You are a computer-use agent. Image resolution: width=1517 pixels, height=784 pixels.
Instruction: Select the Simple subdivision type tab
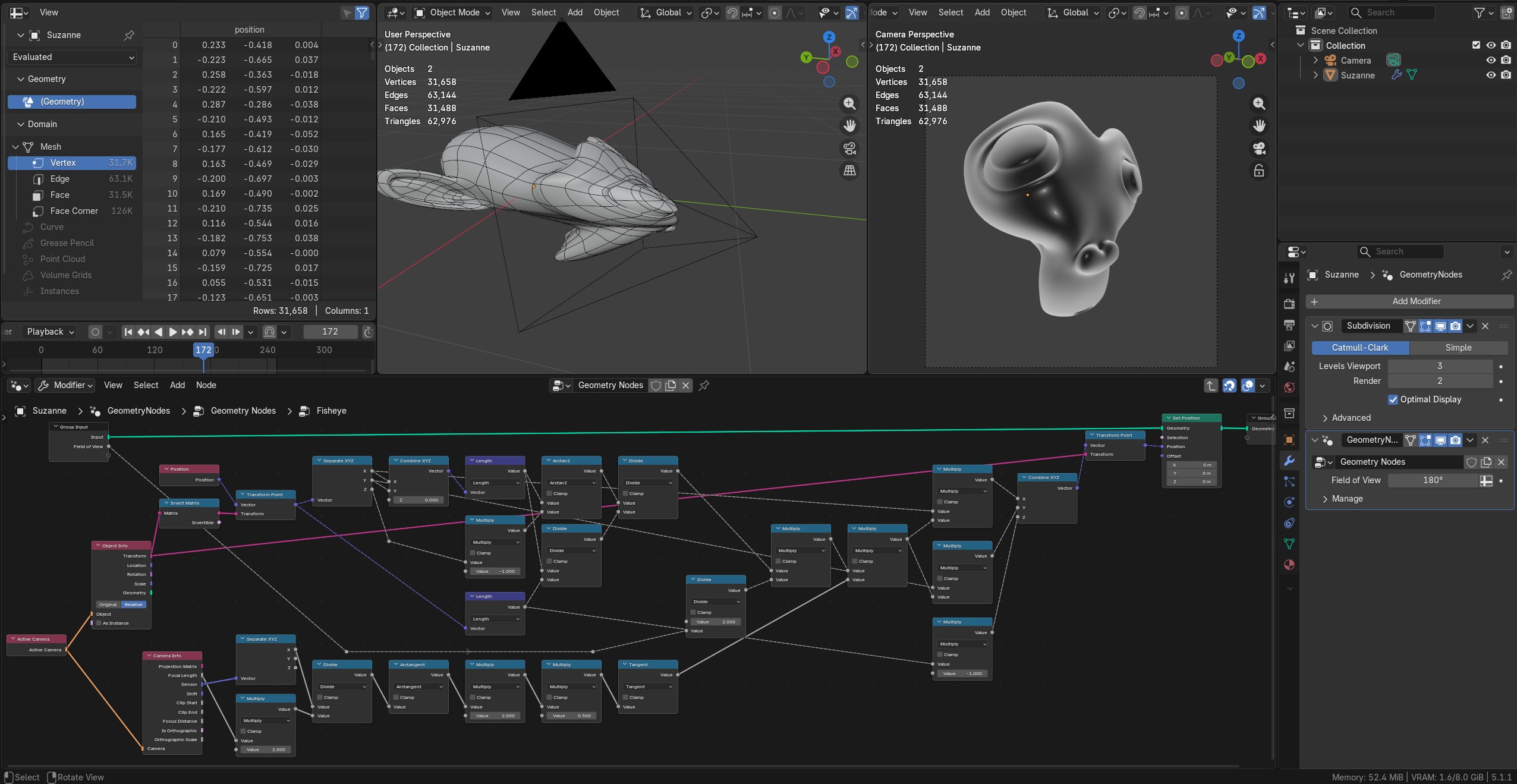[1459, 348]
